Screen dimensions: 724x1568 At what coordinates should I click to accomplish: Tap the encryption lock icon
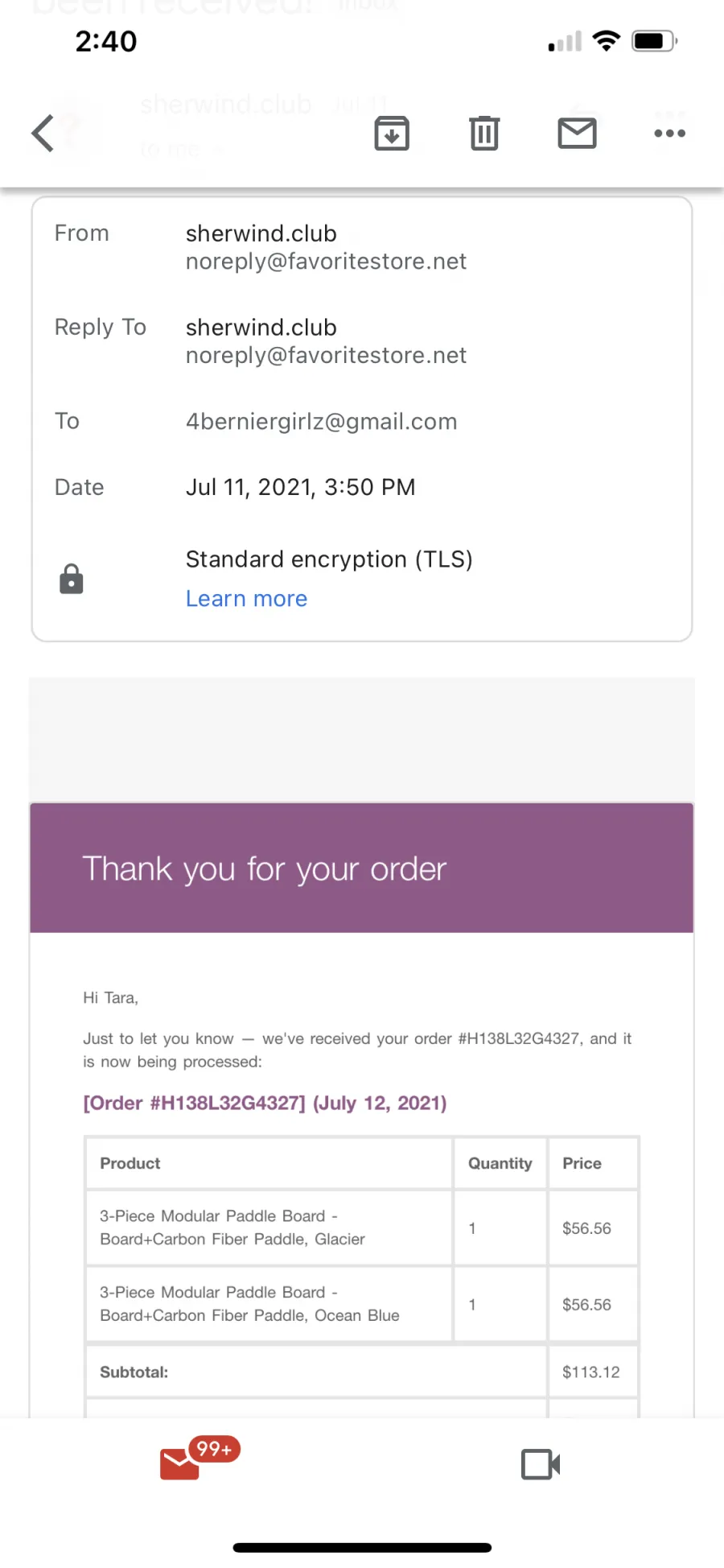pos(72,579)
